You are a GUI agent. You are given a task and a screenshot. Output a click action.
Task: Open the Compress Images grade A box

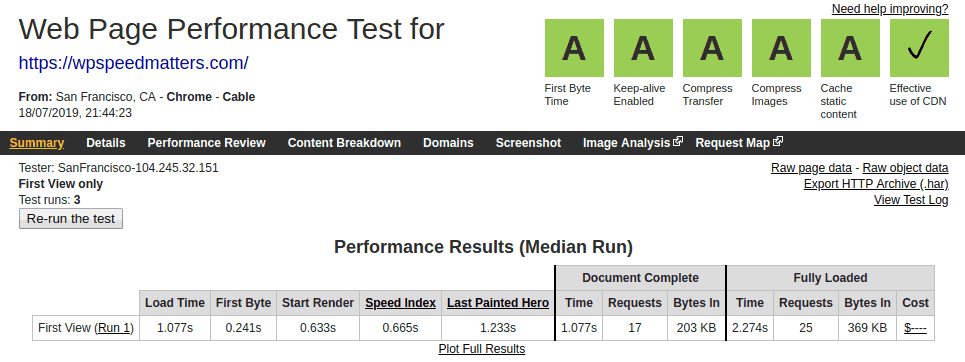781,48
